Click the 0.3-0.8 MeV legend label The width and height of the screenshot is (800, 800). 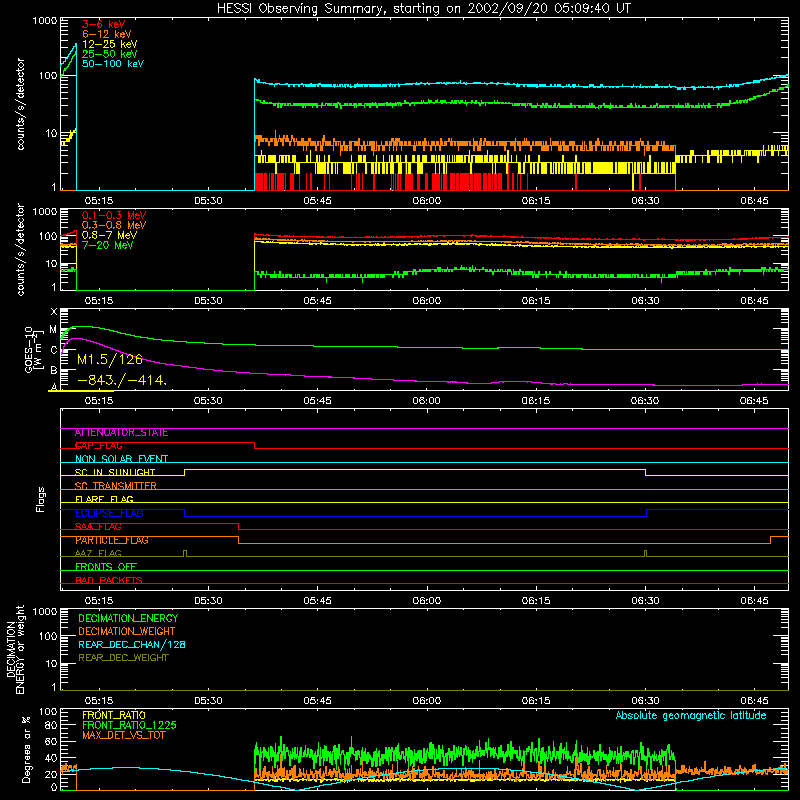[114, 225]
